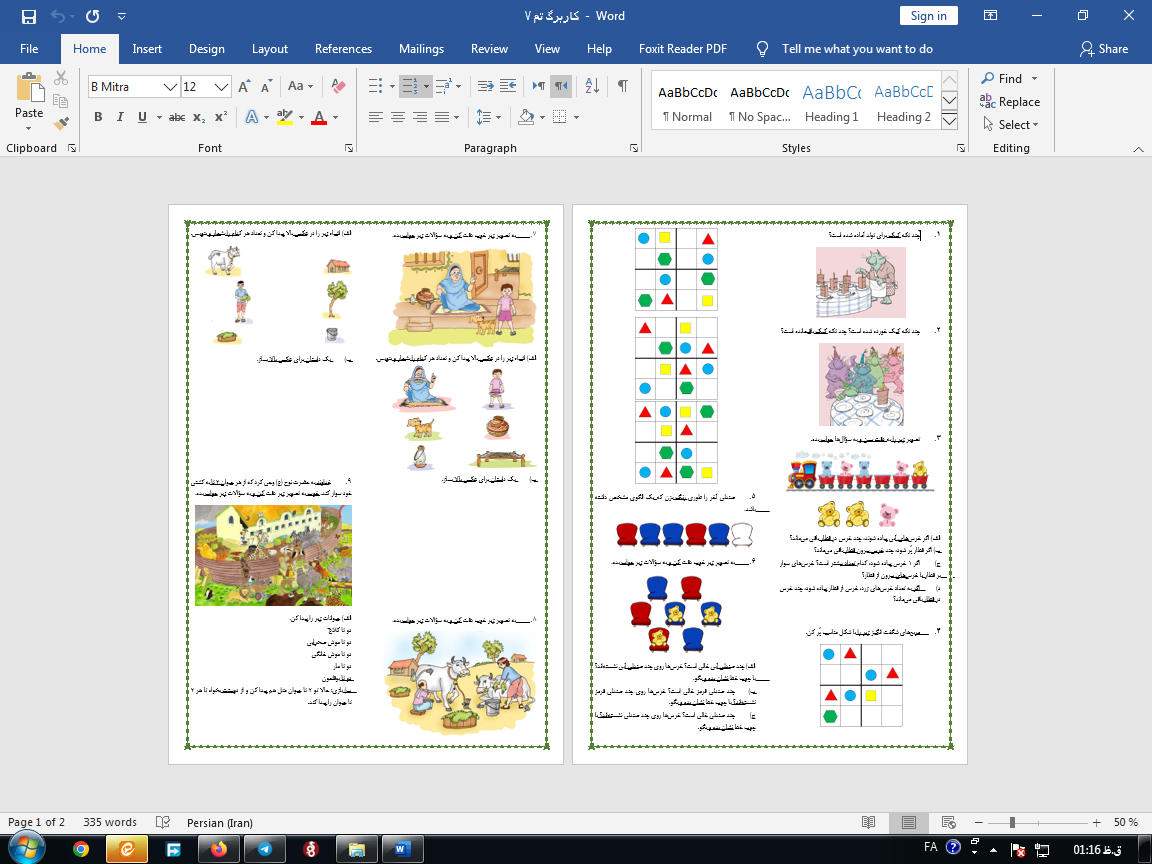
Task: Click the Increase Indent icon
Action: (509, 86)
